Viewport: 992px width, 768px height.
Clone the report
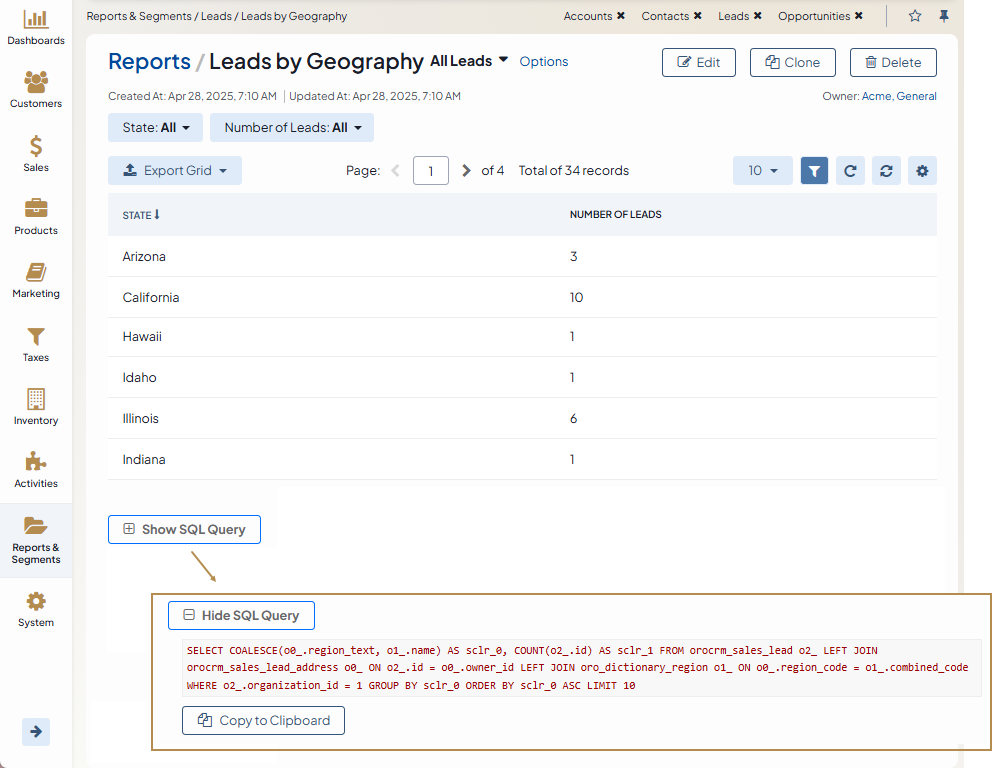(x=791, y=62)
